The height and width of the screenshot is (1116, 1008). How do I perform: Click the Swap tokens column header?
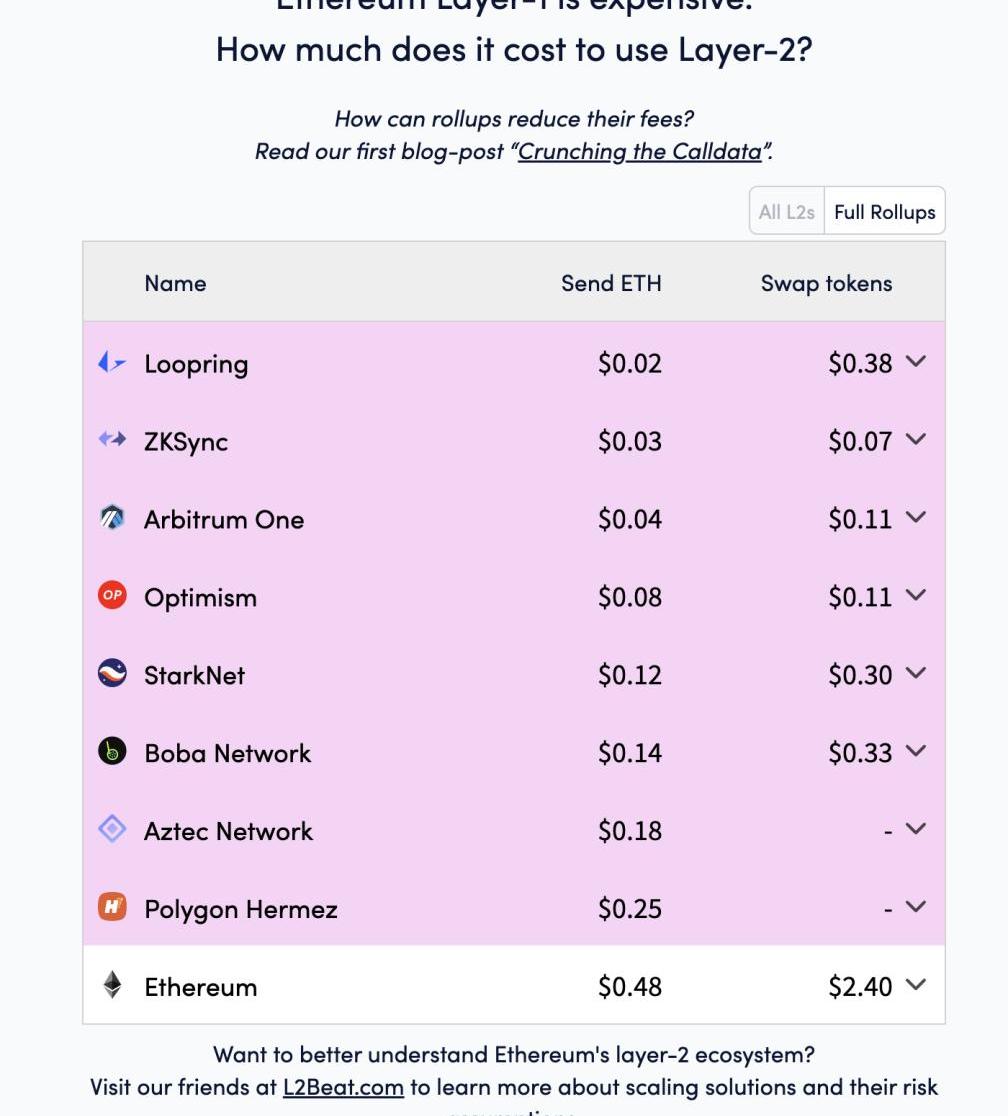(826, 283)
